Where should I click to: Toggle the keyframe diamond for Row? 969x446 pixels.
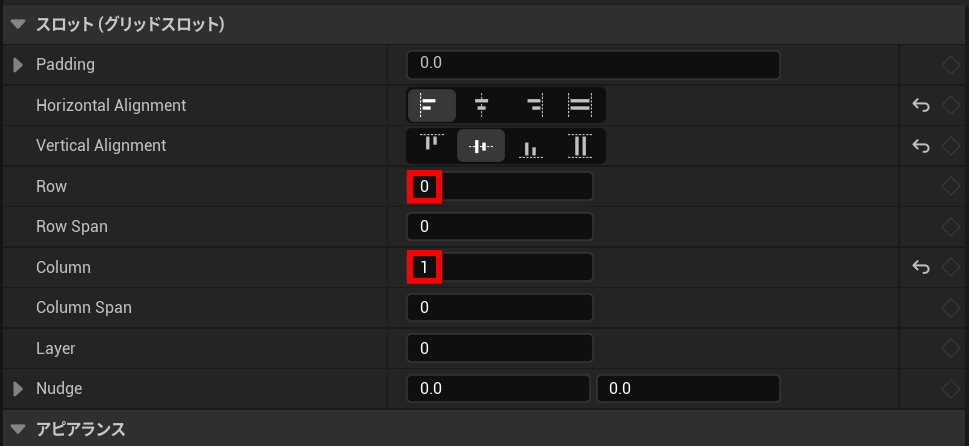(x=950, y=186)
